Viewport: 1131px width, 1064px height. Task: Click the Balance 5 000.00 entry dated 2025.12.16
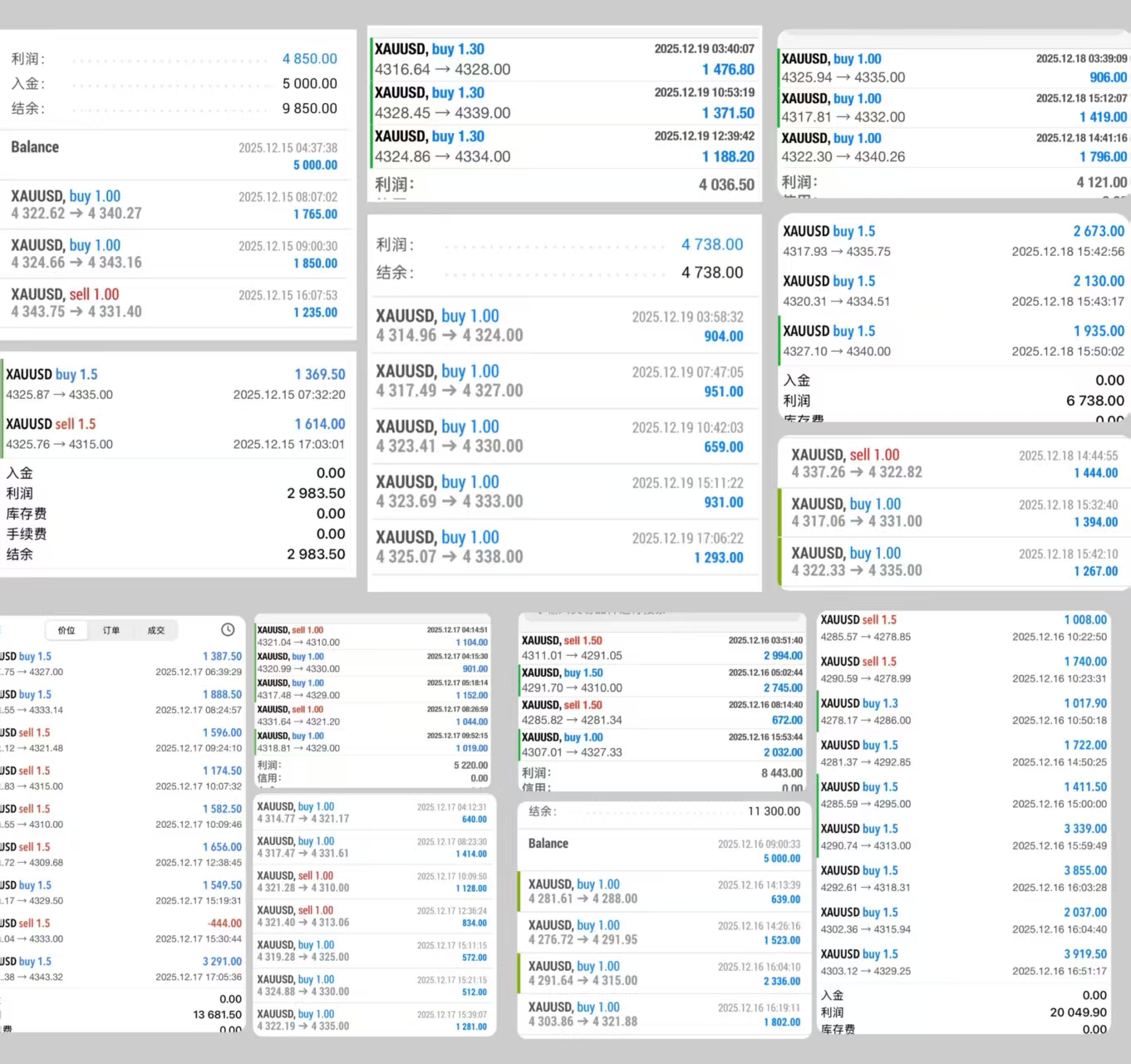[664, 850]
